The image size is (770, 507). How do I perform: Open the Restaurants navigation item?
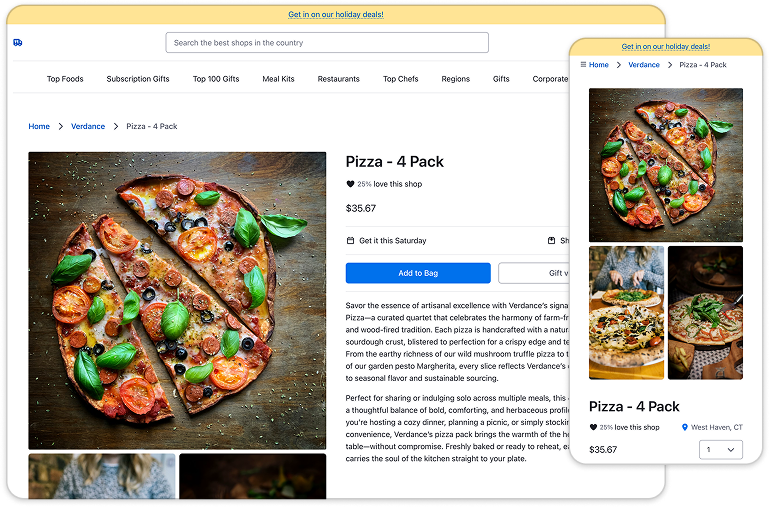[338, 79]
